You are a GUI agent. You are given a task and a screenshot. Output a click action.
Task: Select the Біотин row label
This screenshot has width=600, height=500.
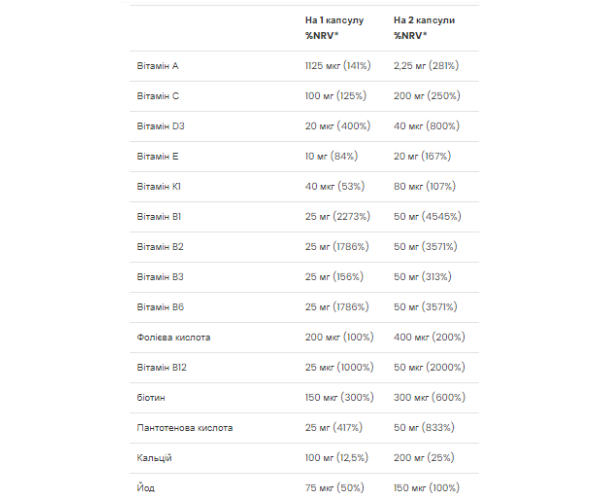click(x=151, y=397)
